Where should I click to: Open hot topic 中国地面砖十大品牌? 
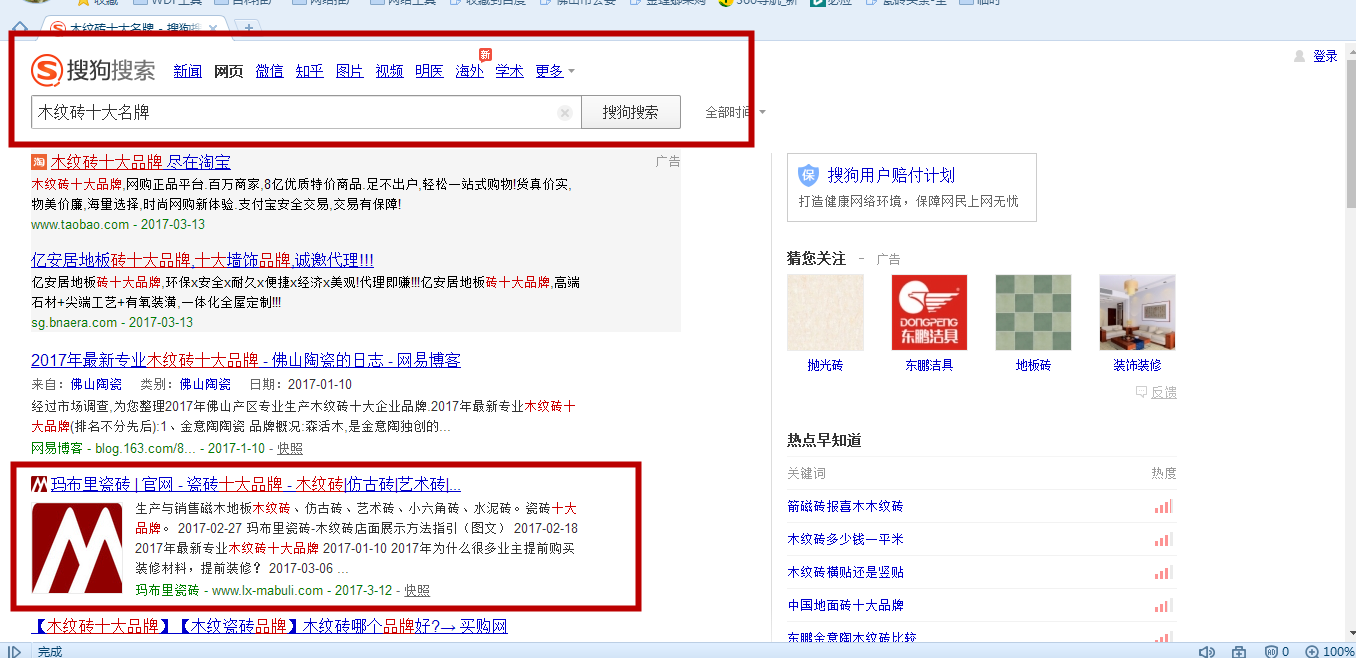tap(845, 606)
